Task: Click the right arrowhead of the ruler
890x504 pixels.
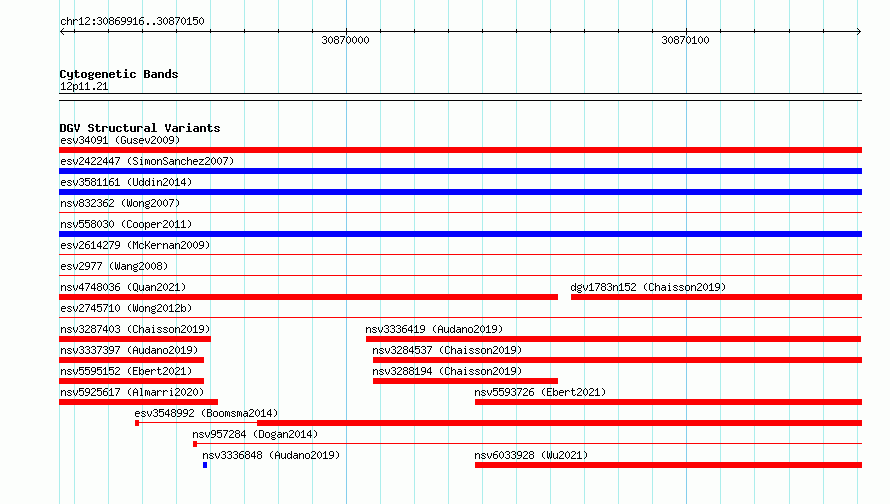Action: coord(859,31)
